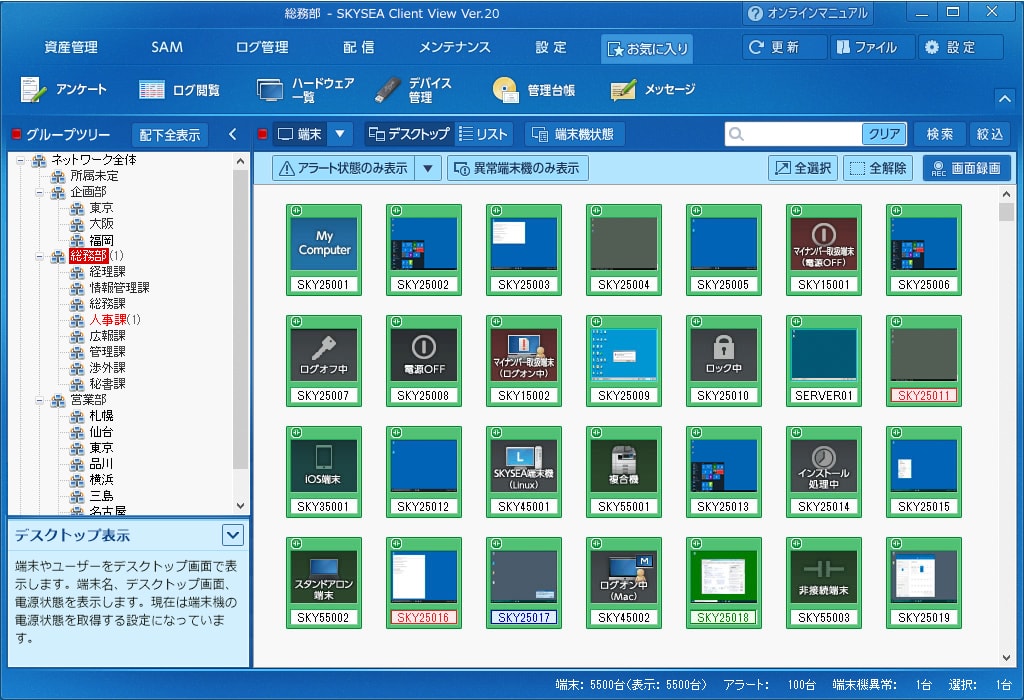Click the クリア button
Screen dimensions: 1024x700
(x=884, y=134)
